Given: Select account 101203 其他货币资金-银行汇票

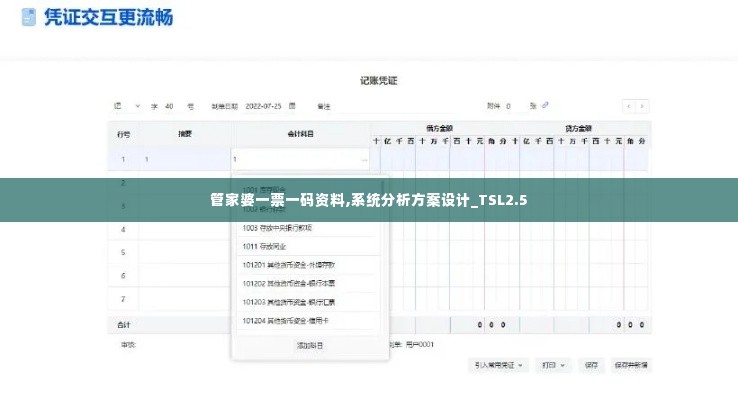Looking at the screenshot, I should coord(308,302).
